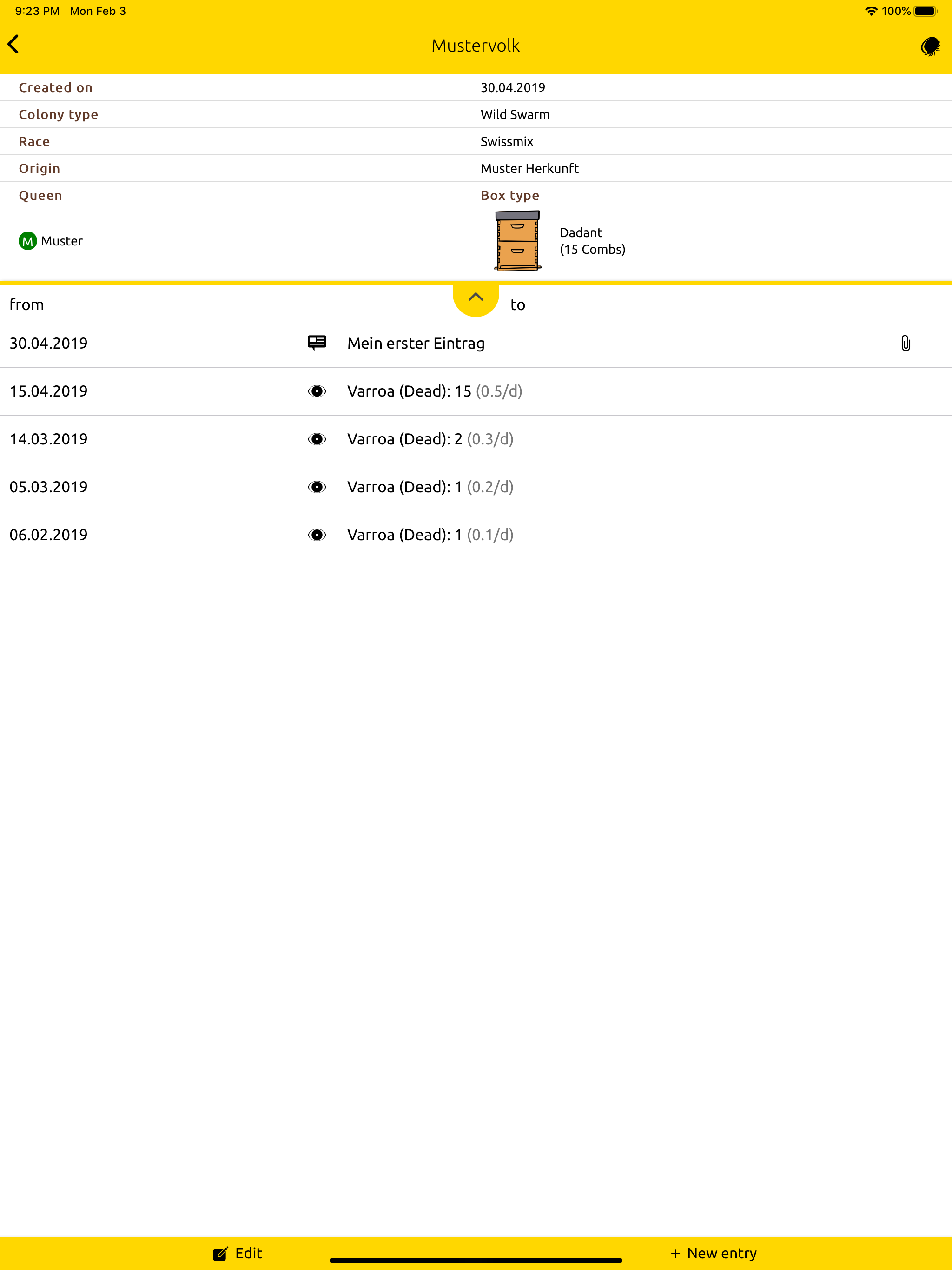Click the eye icon for 05.03.2019 entry
Image resolution: width=952 pixels, height=1270 pixels.
(x=317, y=487)
